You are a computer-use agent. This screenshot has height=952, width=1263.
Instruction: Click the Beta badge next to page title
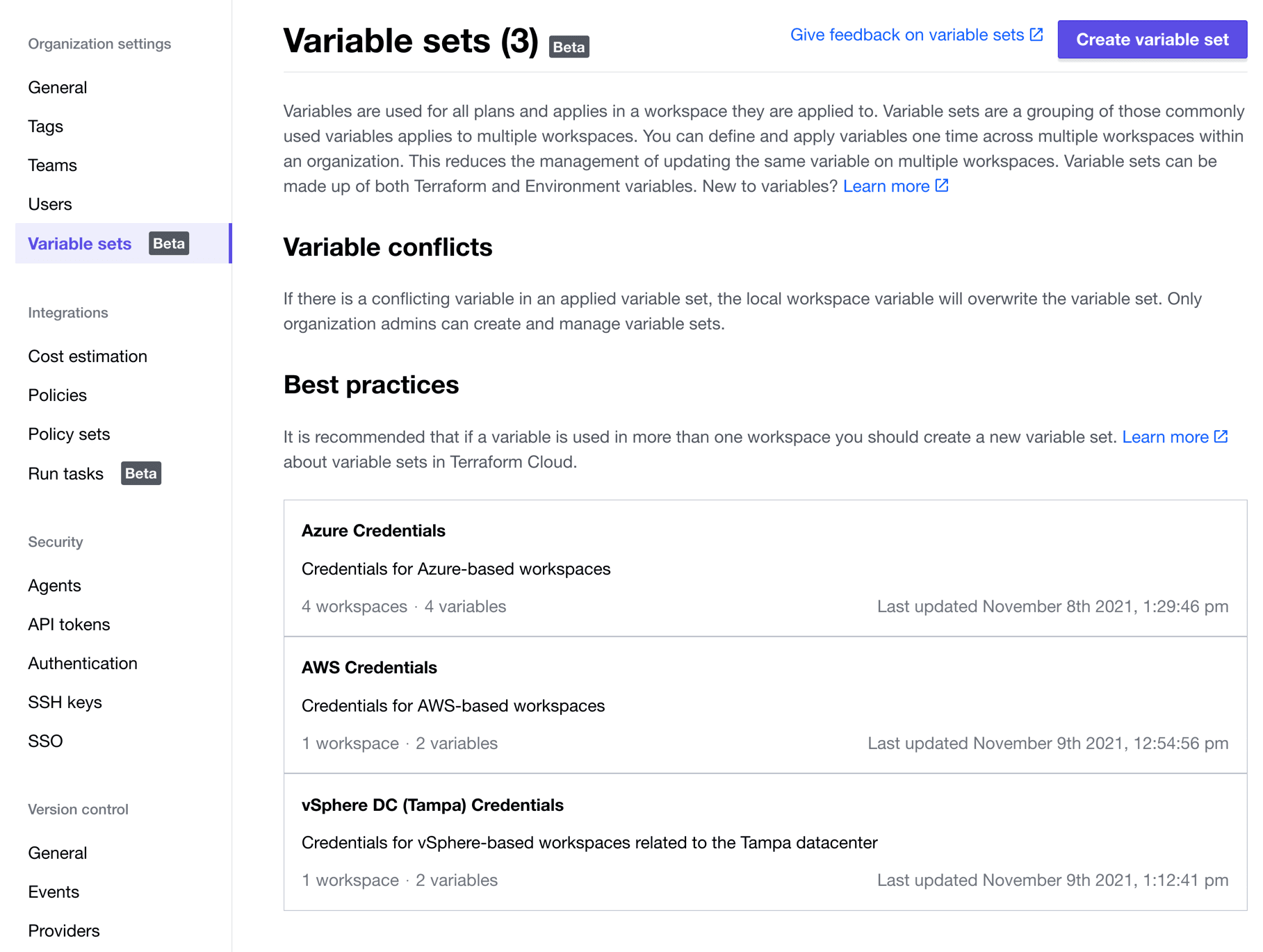coord(569,47)
